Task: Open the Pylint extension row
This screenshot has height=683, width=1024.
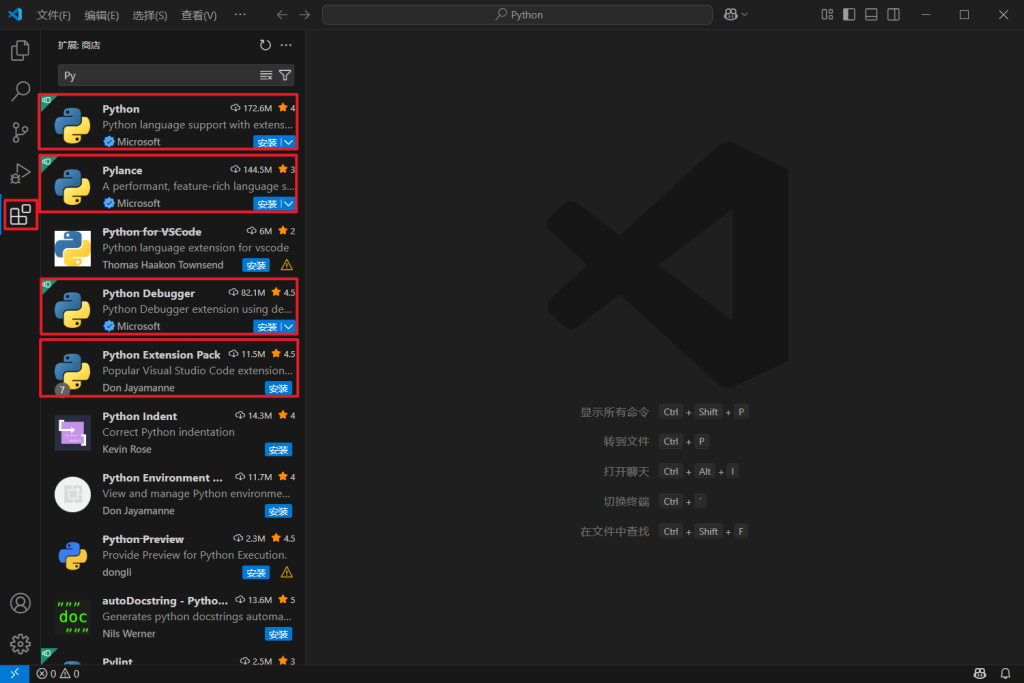Action: (173, 658)
